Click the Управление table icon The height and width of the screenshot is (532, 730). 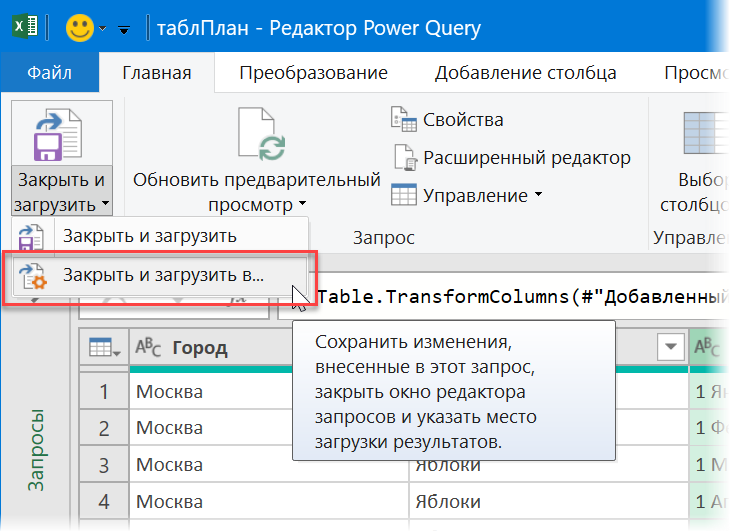404,195
